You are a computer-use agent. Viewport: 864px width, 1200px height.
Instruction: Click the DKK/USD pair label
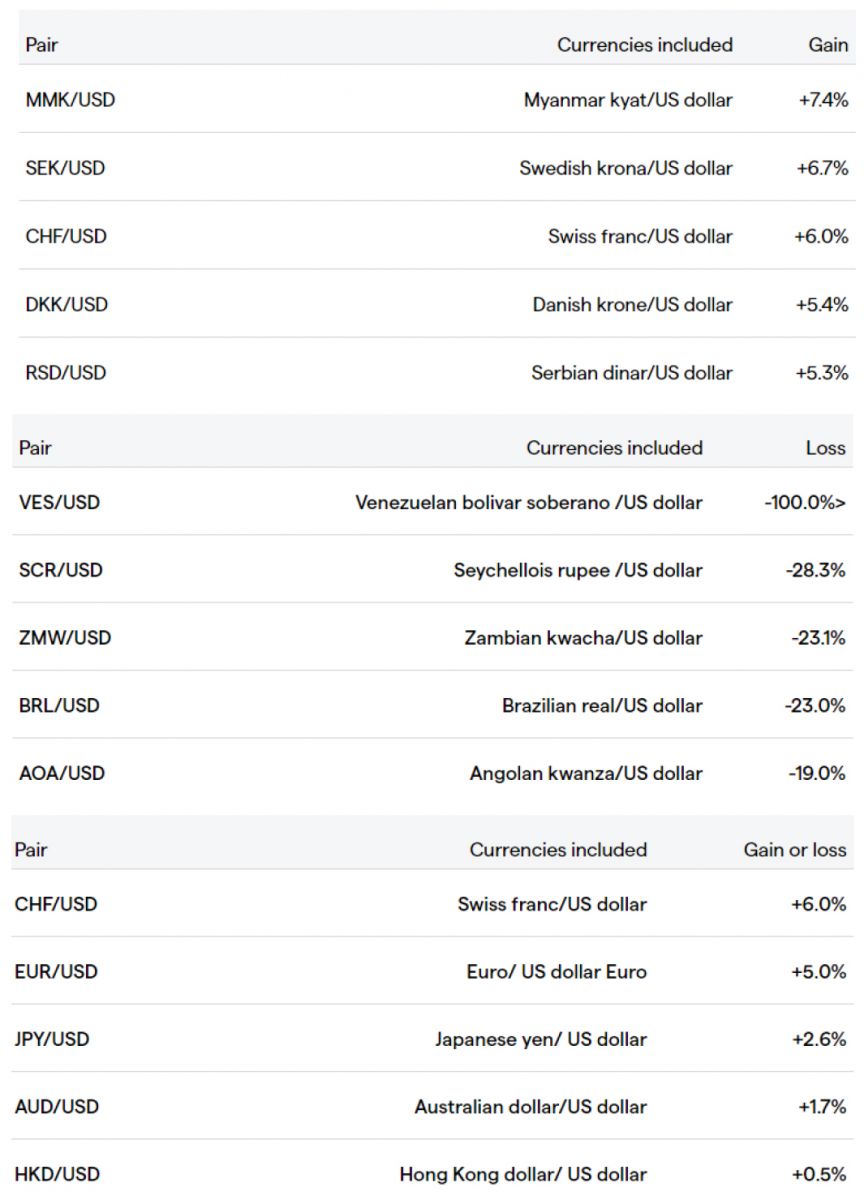[x=66, y=304]
